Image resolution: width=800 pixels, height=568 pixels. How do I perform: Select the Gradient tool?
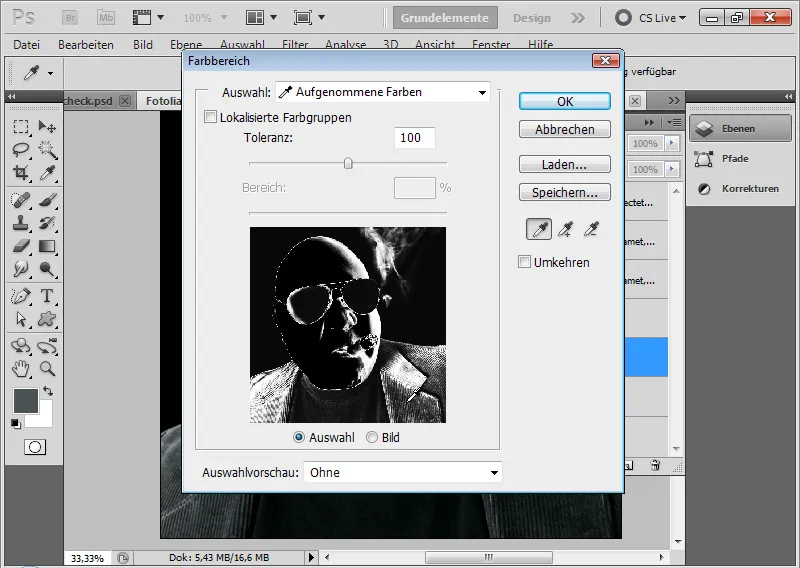(47, 246)
